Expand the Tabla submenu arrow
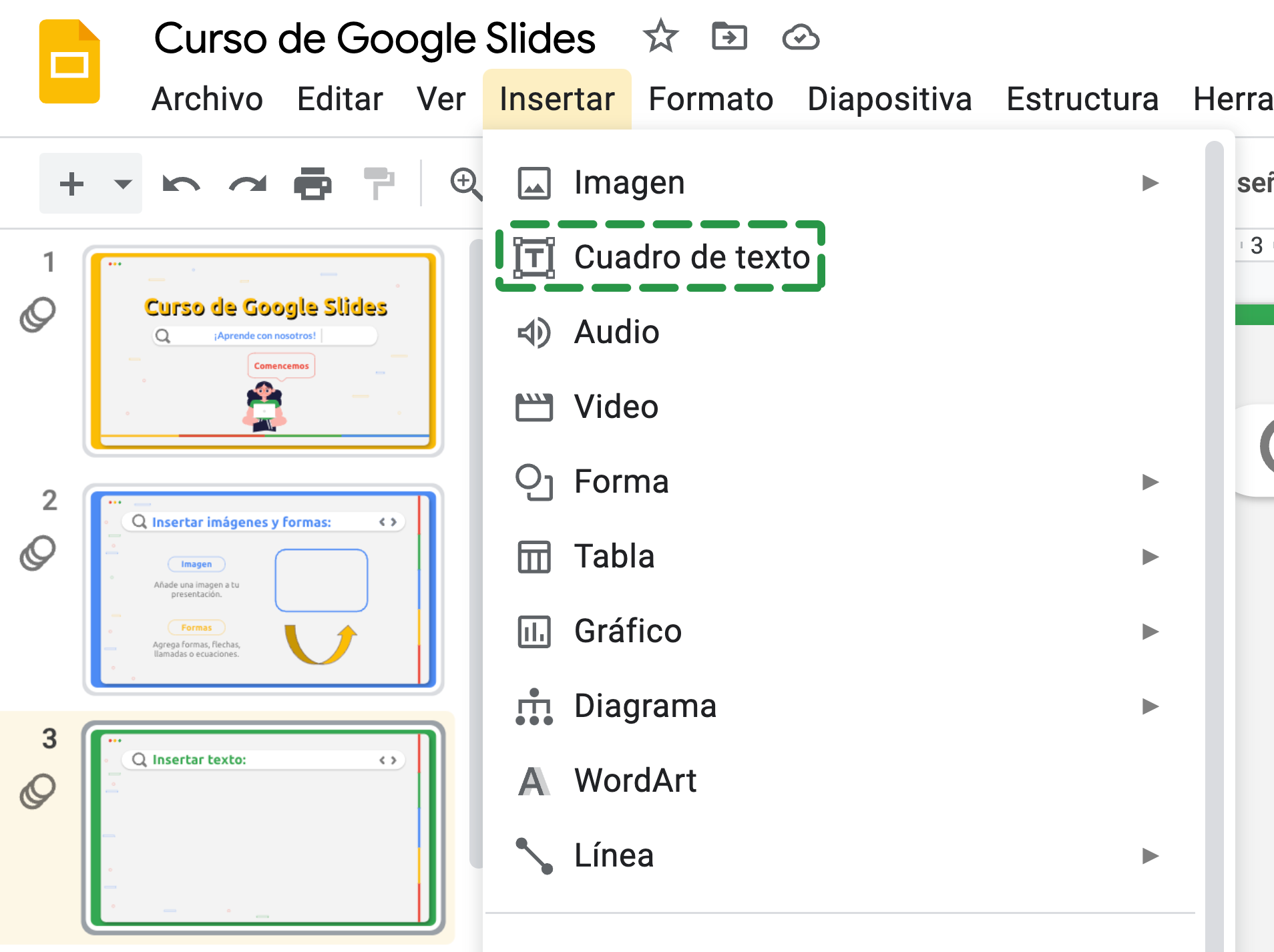Viewport: 1274px width, 952px height. pyautogui.click(x=1150, y=557)
